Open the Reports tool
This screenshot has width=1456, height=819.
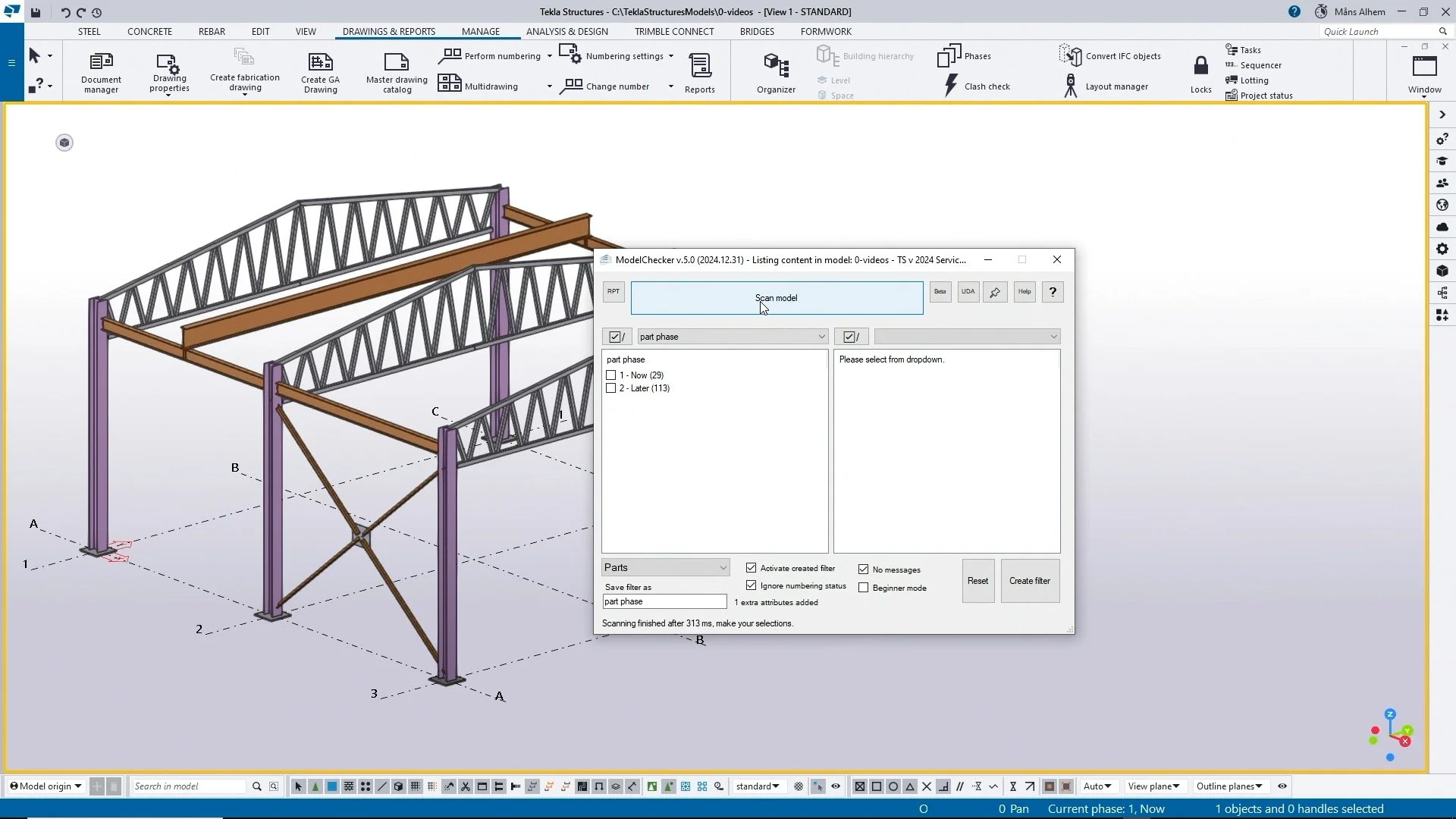pos(699,72)
